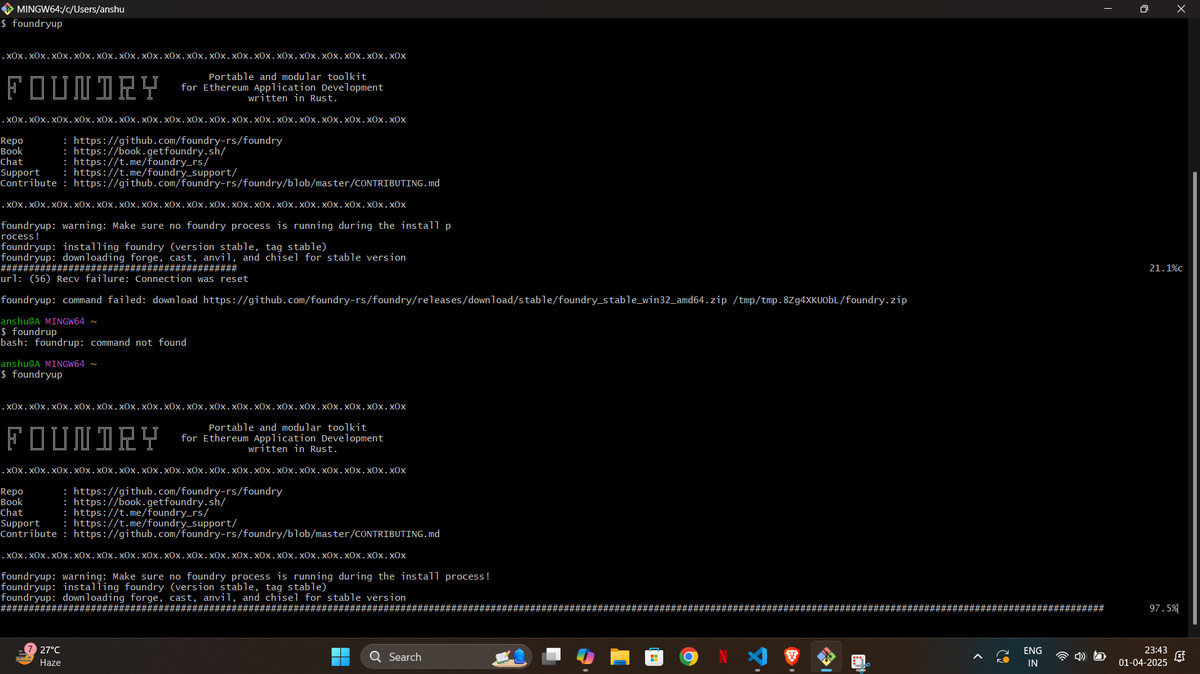Click the 97.5% percentage value

click(1164, 608)
